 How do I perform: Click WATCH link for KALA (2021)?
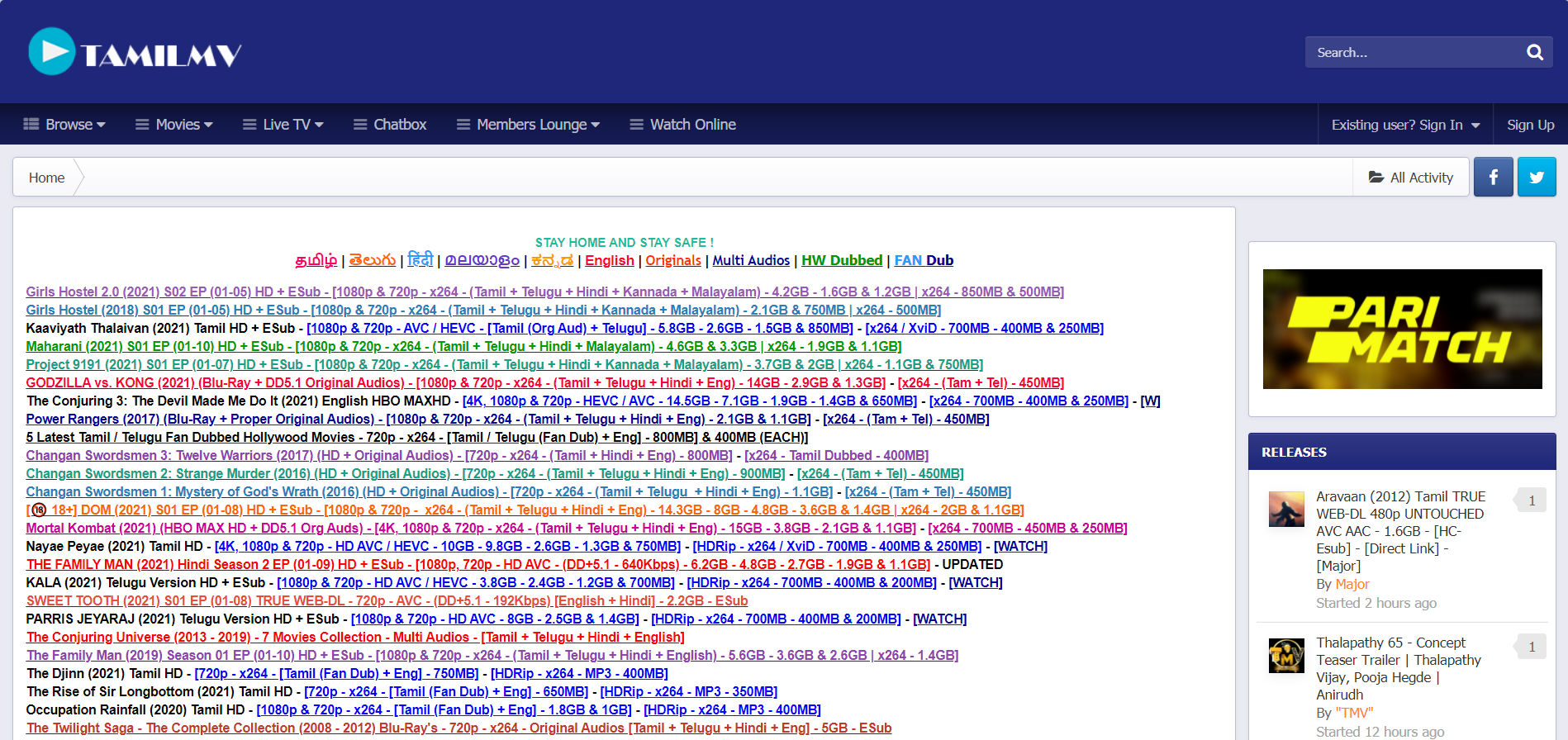point(976,582)
